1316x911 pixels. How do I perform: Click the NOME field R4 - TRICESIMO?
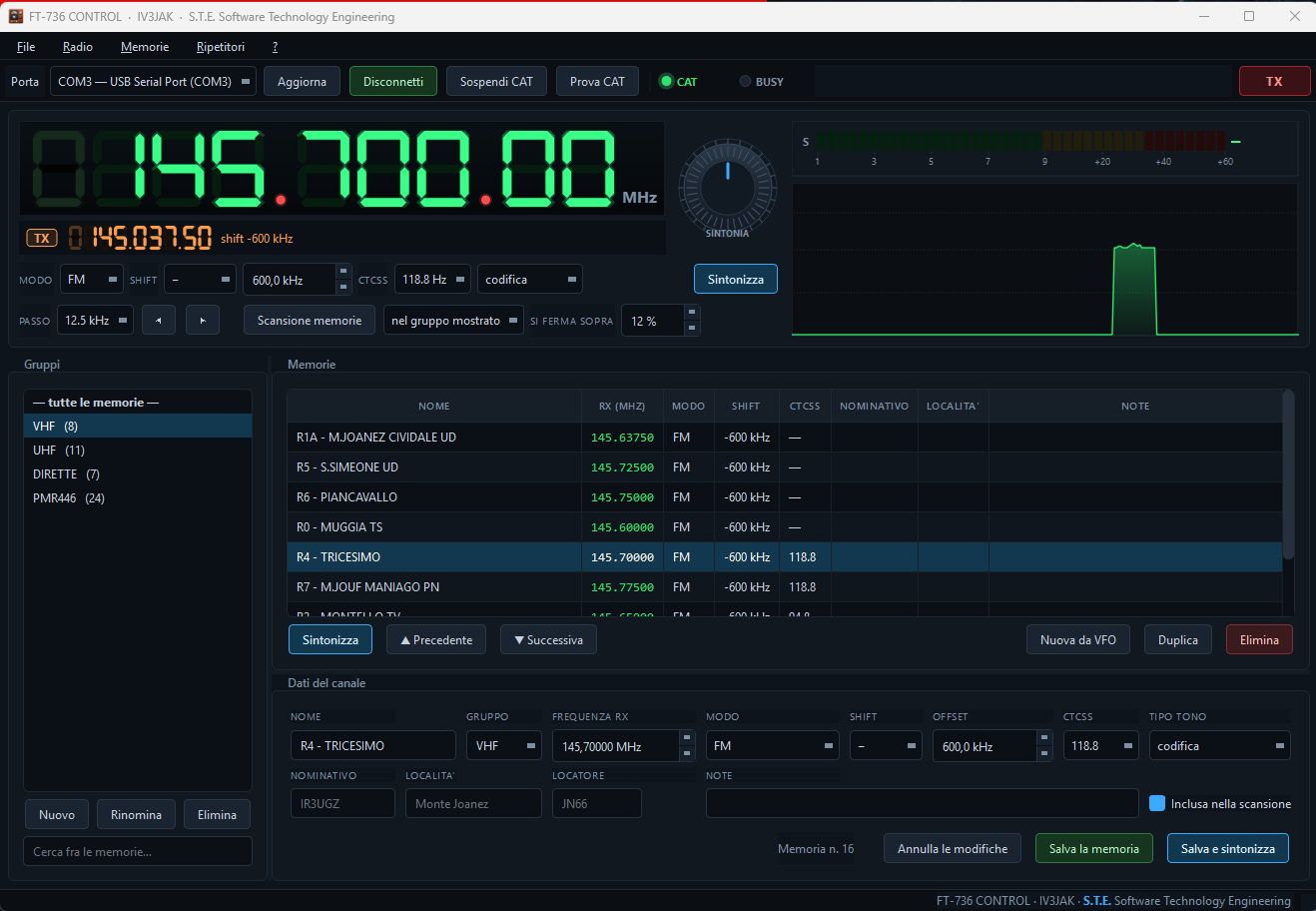(x=373, y=746)
